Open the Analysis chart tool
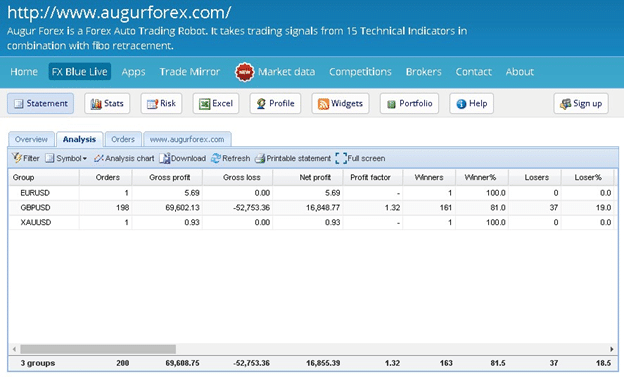624x377 pixels. coord(124,158)
